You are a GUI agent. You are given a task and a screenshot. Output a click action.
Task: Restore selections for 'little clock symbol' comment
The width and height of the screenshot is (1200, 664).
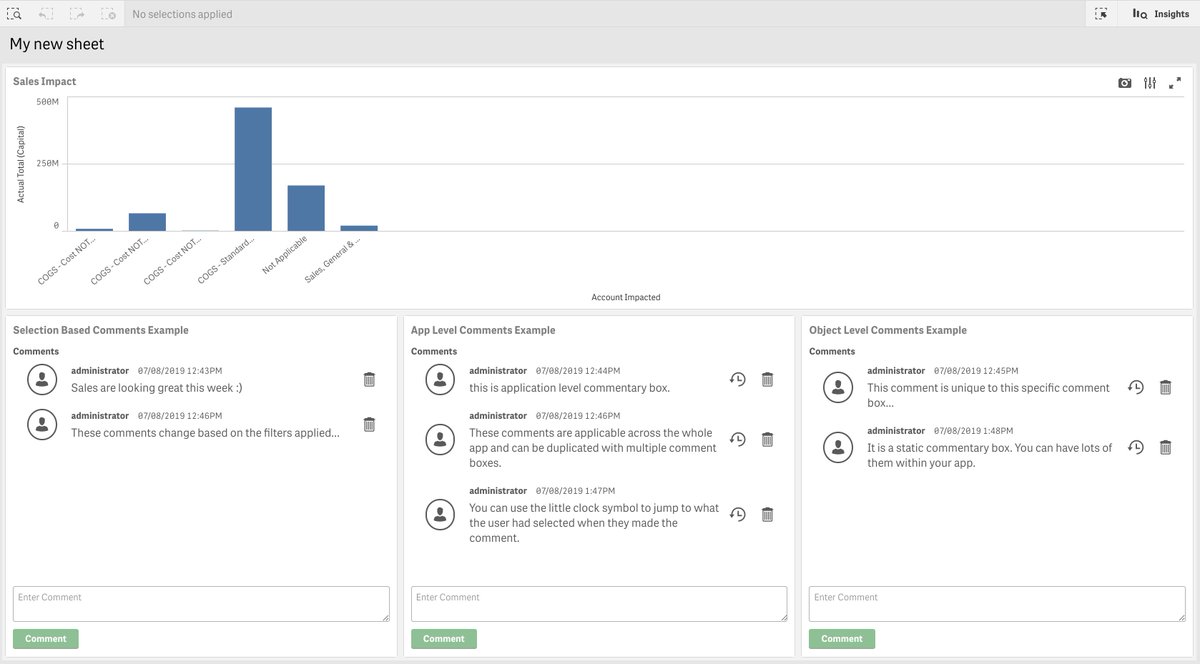click(737, 514)
